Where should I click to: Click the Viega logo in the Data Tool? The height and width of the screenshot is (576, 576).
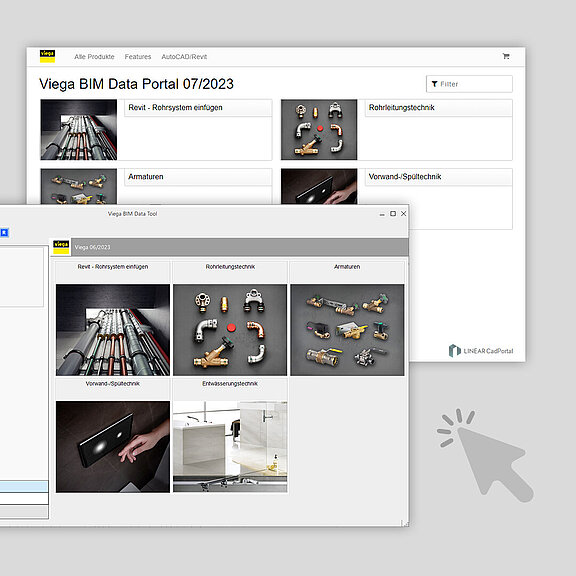coord(61,247)
